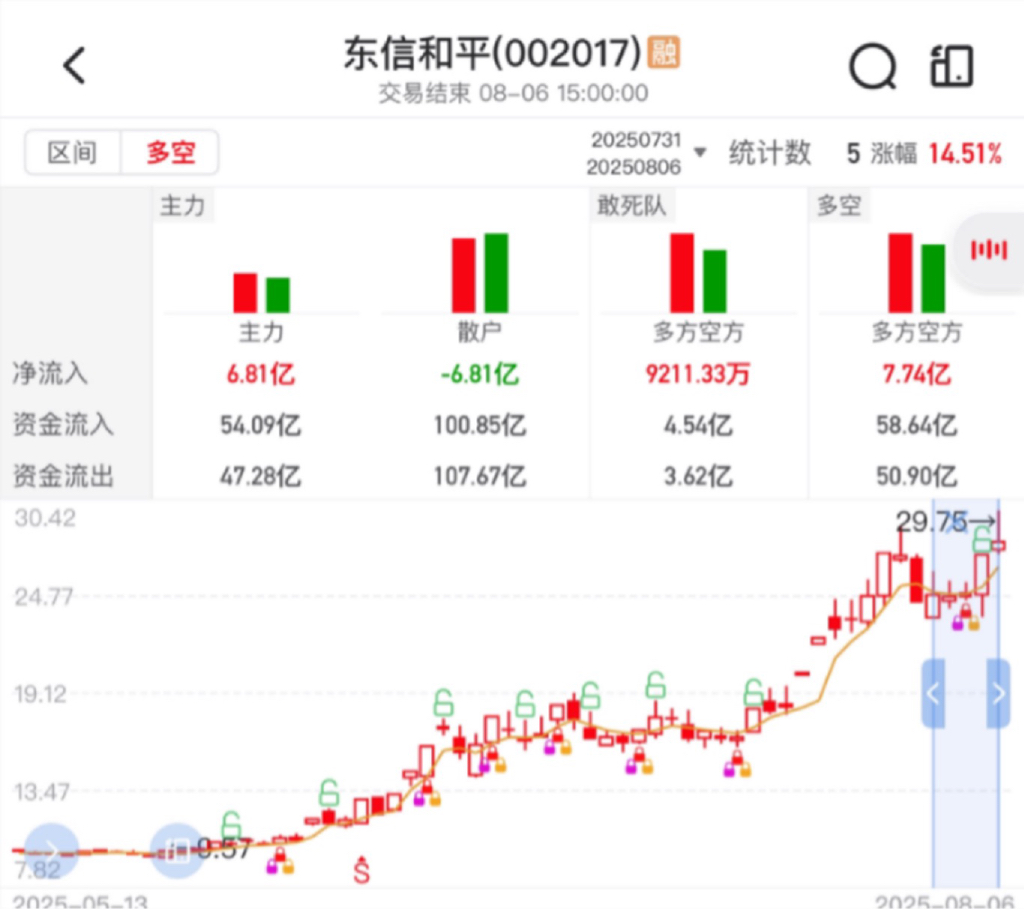Tap the 资金流出 row label

coord(63,476)
